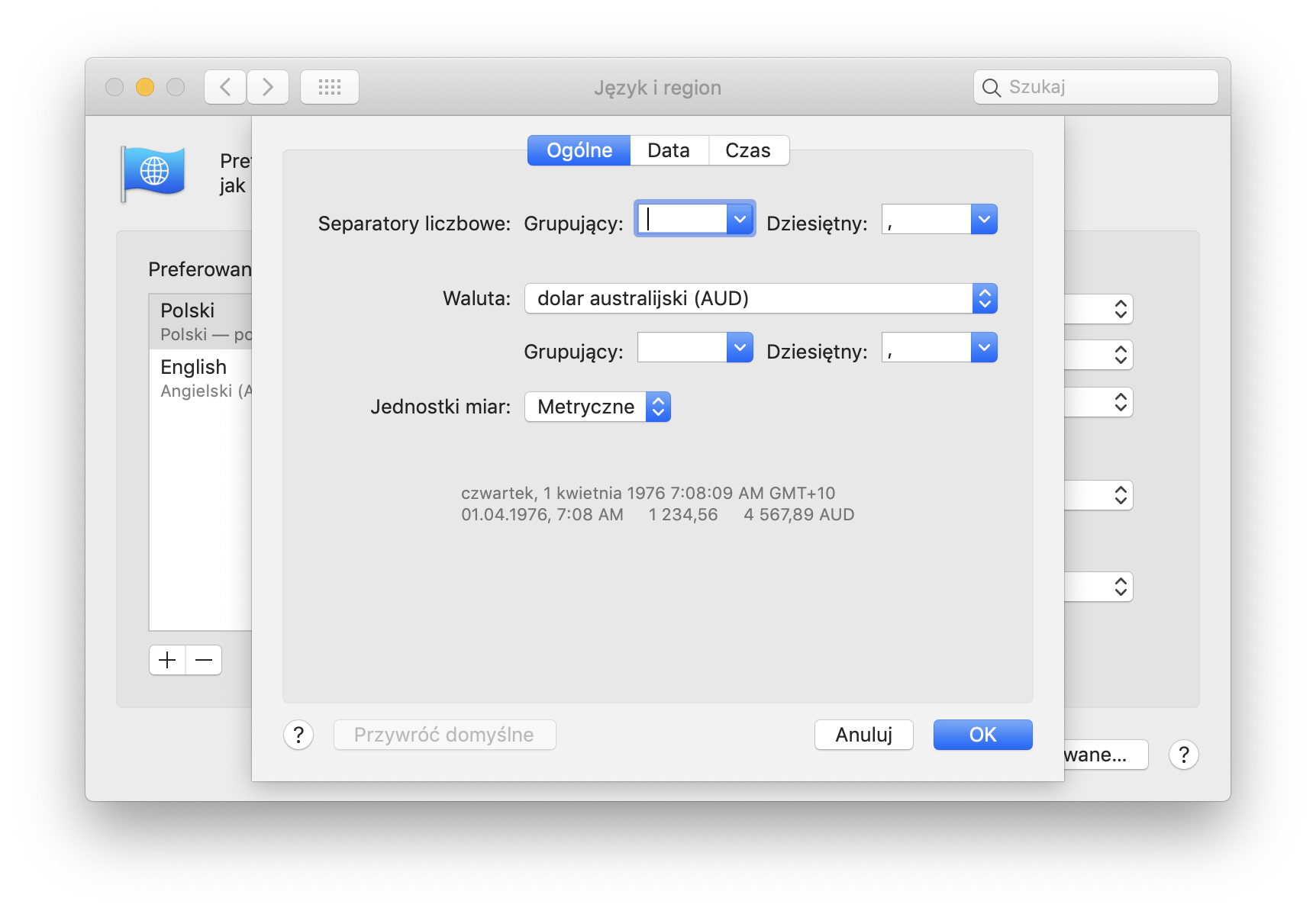Click the back navigation arrow
Screen dimensions: 1316x914
click(x=224, y=86)
